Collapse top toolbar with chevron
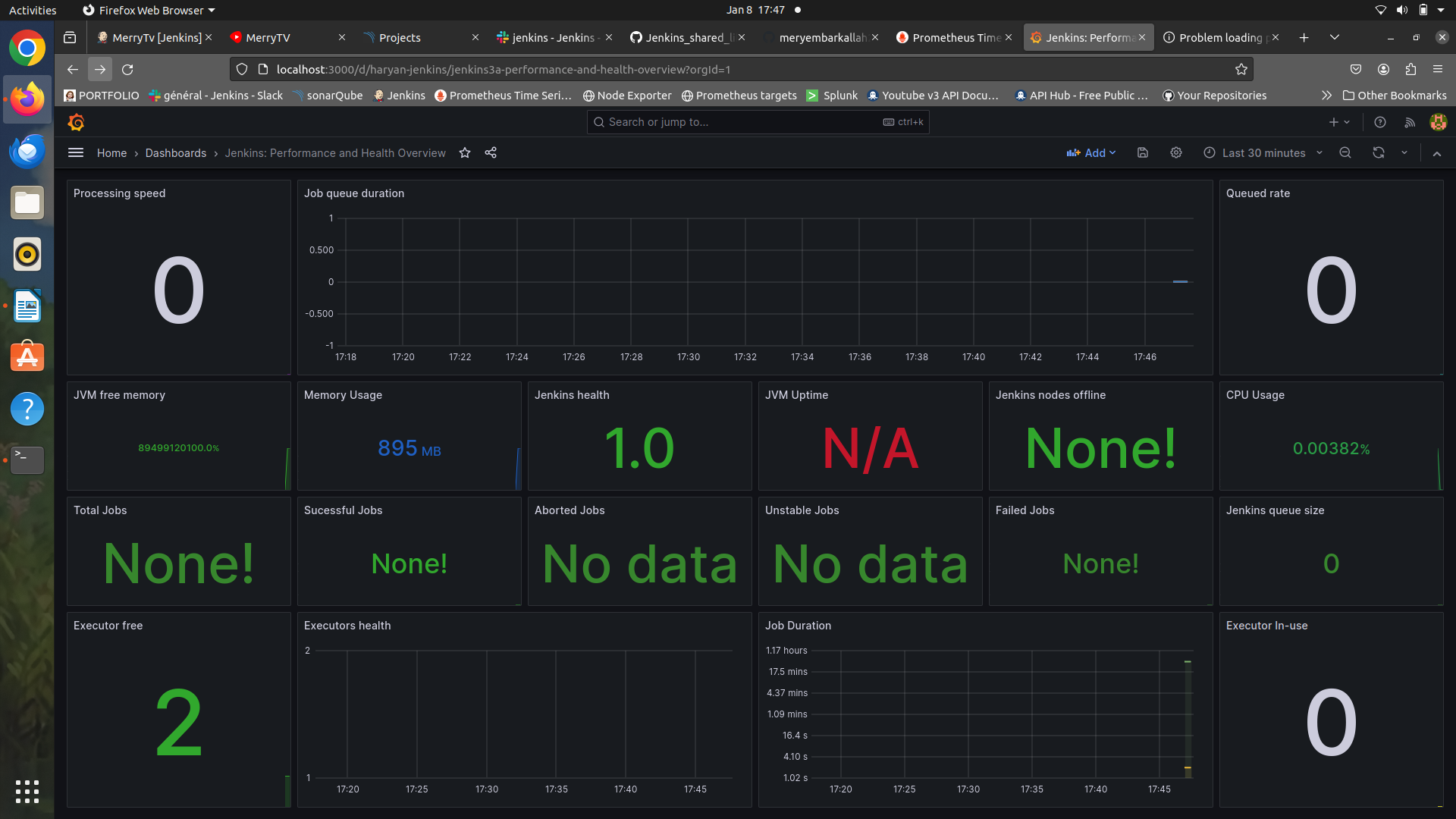This screenshot has height=819, width=1456. (1437, 153)
